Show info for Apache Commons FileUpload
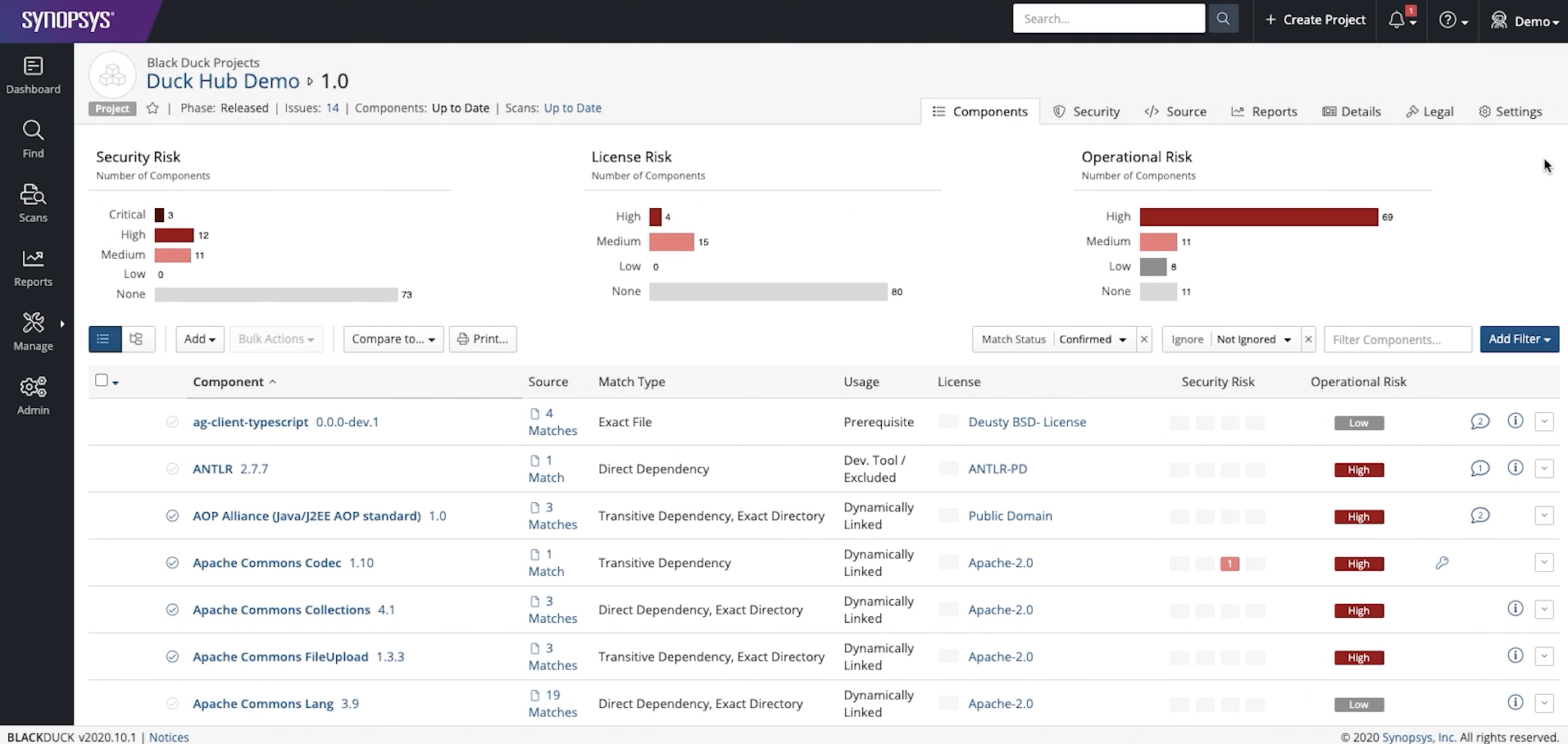Screen dimensions: 1568x744 pyautogui.click(x=1516, y=656)
